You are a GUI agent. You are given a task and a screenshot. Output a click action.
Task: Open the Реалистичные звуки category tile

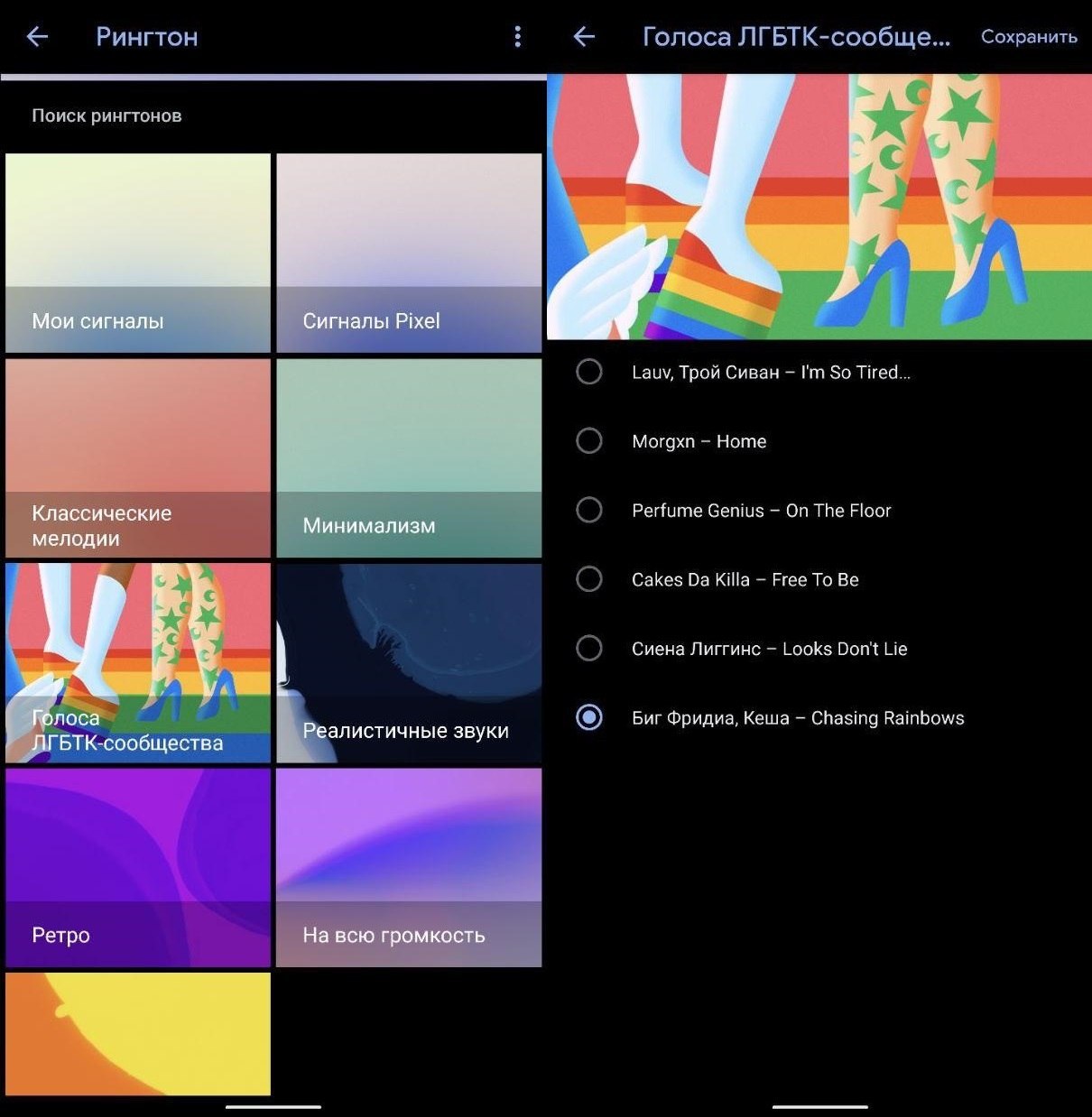point(409,662)
